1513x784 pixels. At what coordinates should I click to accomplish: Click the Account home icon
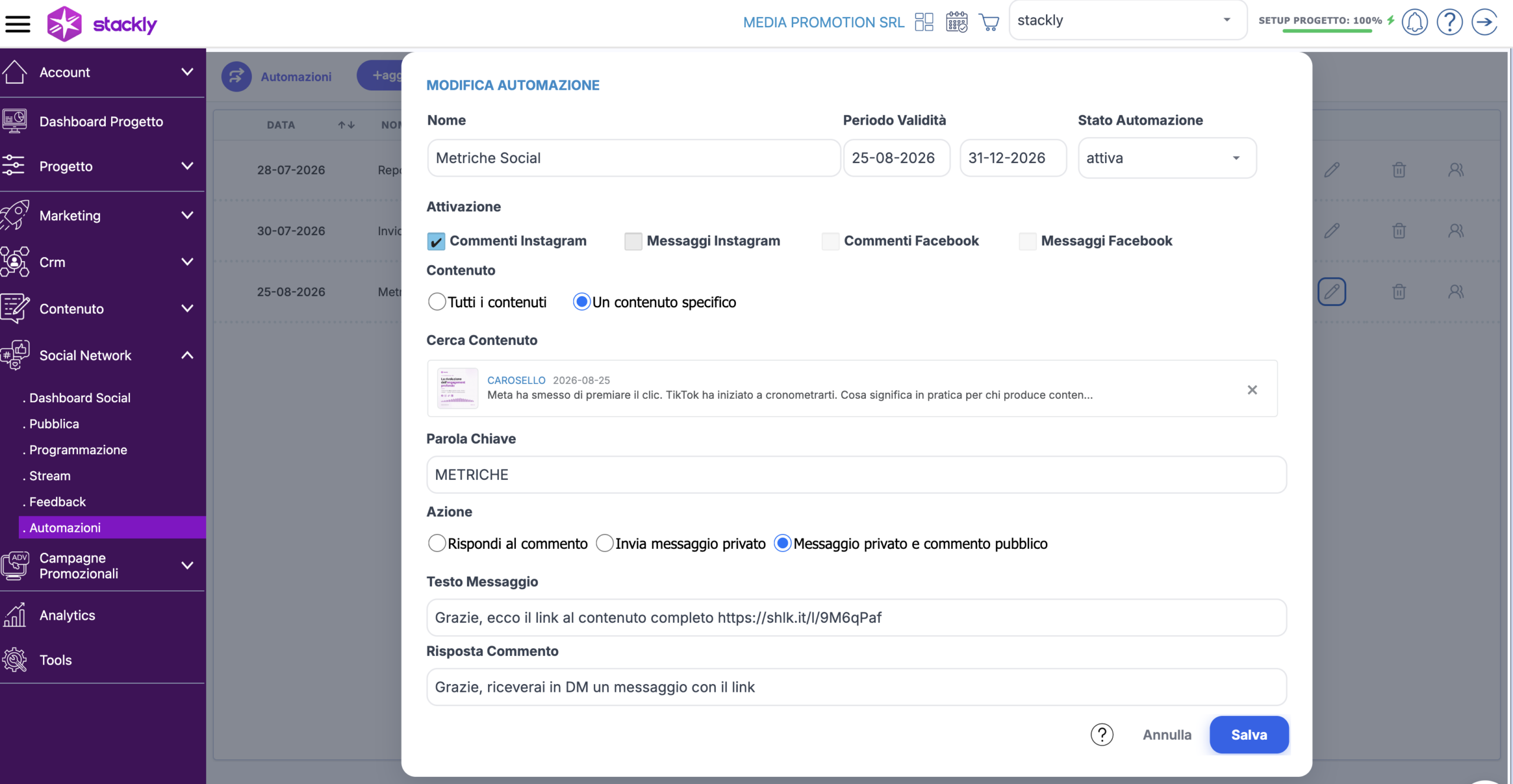[14, 72]
